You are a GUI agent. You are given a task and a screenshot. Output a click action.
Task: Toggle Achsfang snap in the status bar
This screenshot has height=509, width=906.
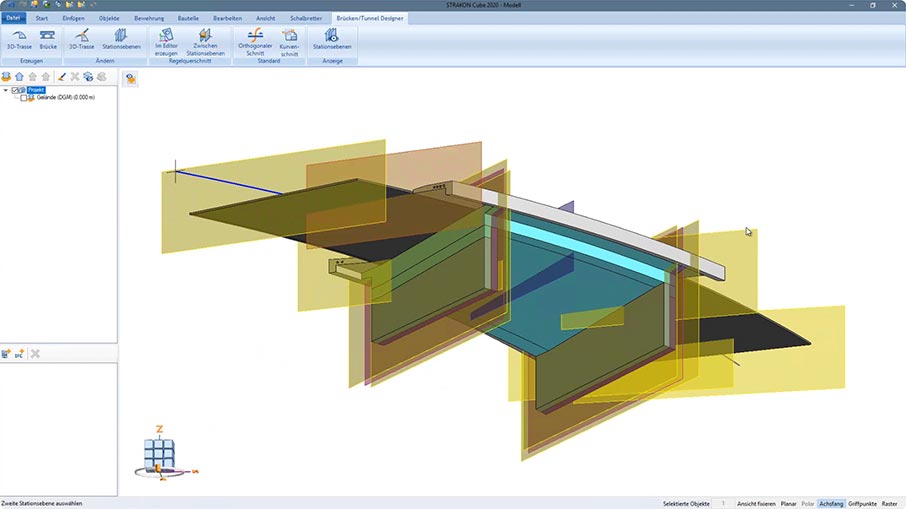(831, 503)
